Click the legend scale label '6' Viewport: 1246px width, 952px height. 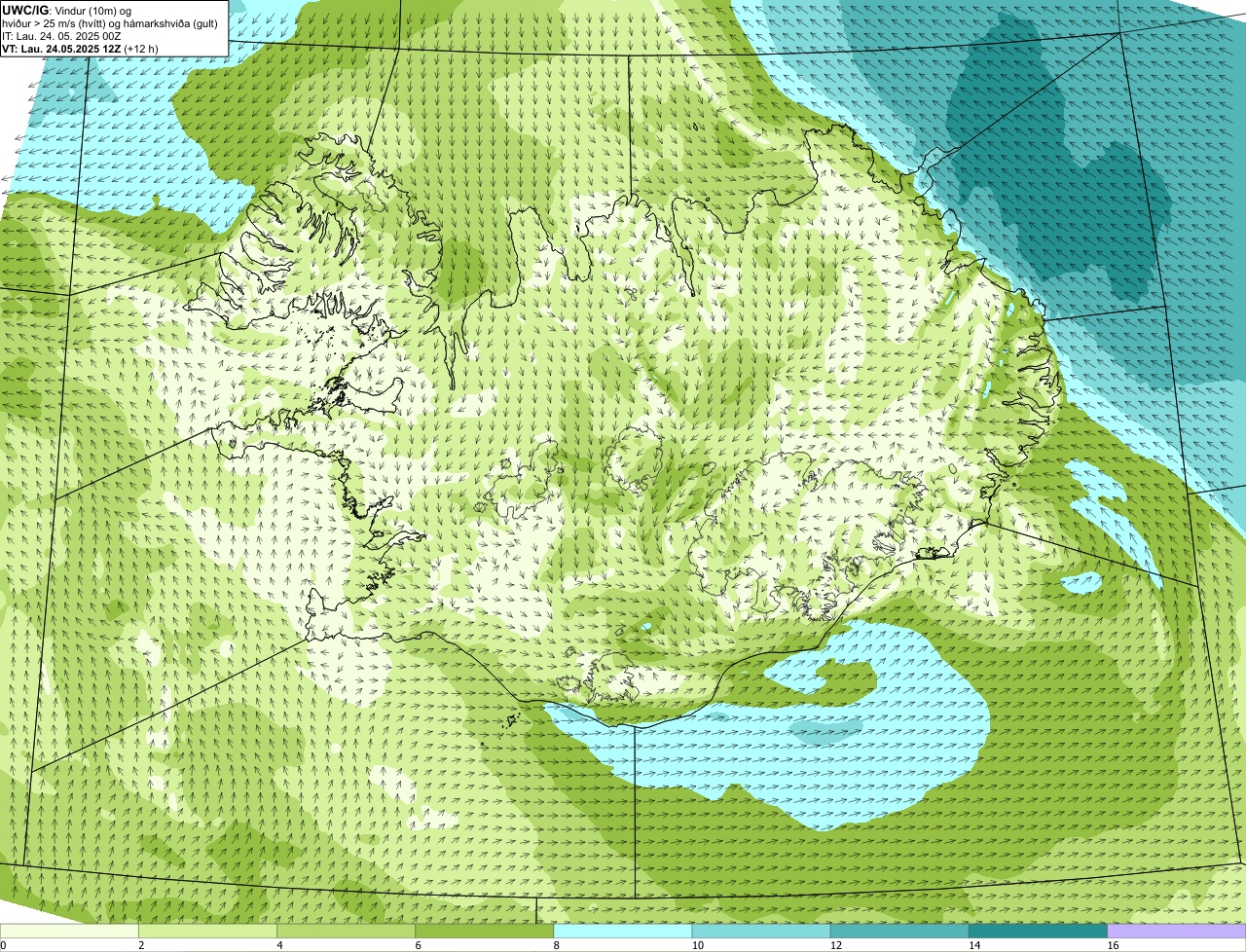tap(419, 945)
